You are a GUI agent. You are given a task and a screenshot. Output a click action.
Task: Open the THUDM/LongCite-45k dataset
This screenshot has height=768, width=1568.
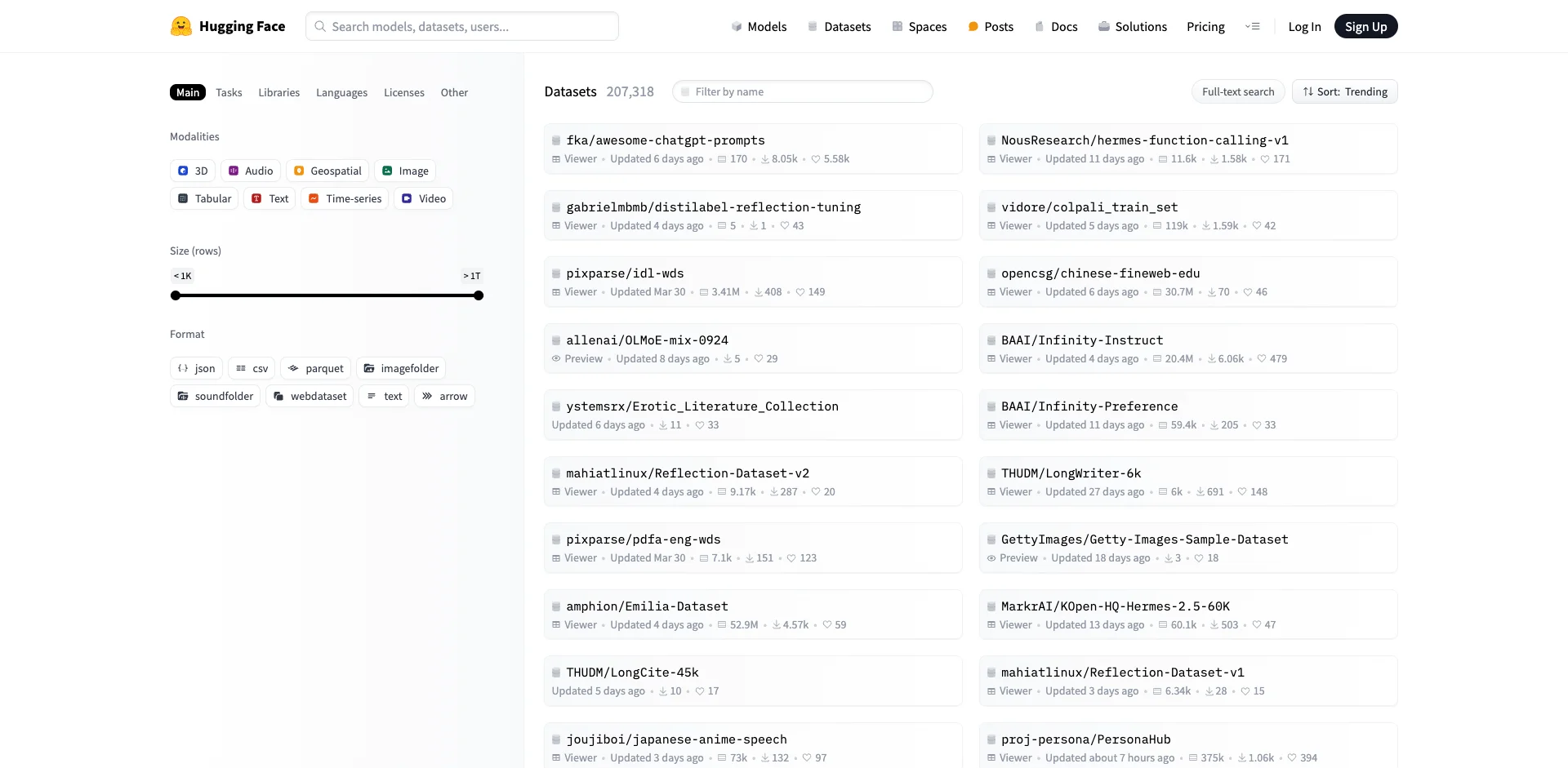[753, 681]
